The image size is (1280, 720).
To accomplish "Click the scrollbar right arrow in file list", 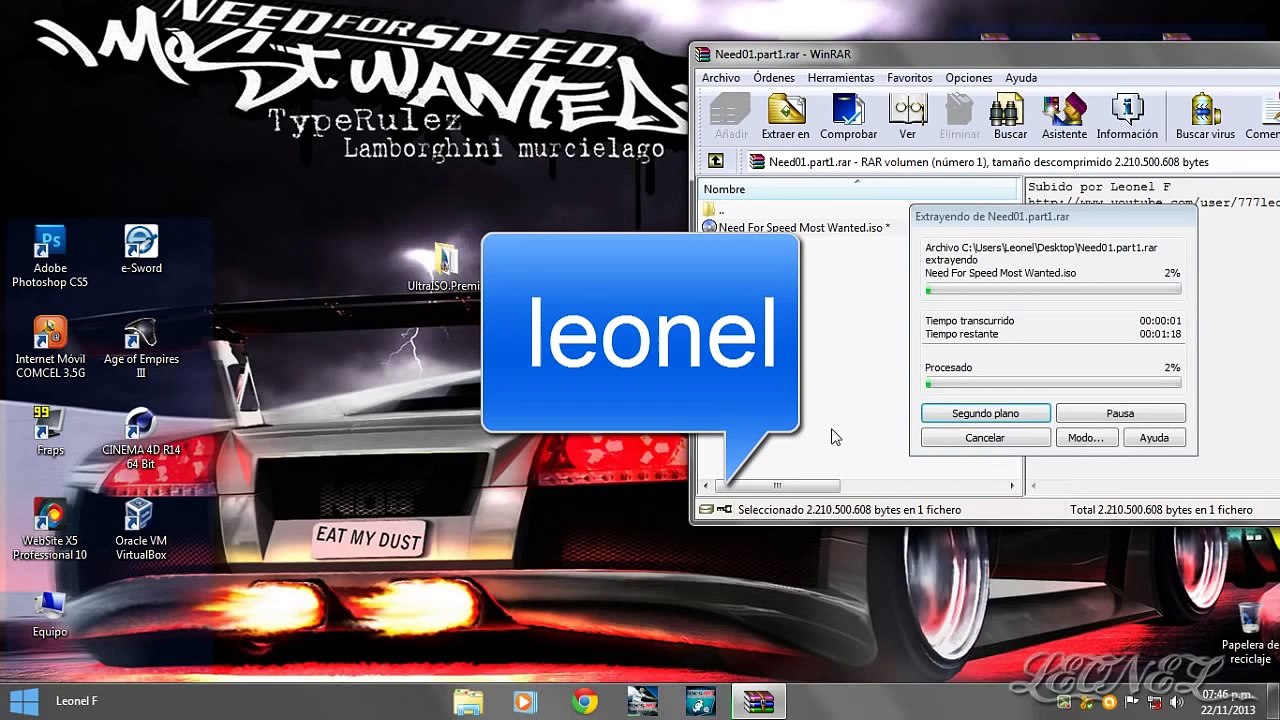I will click(1011, 486).
